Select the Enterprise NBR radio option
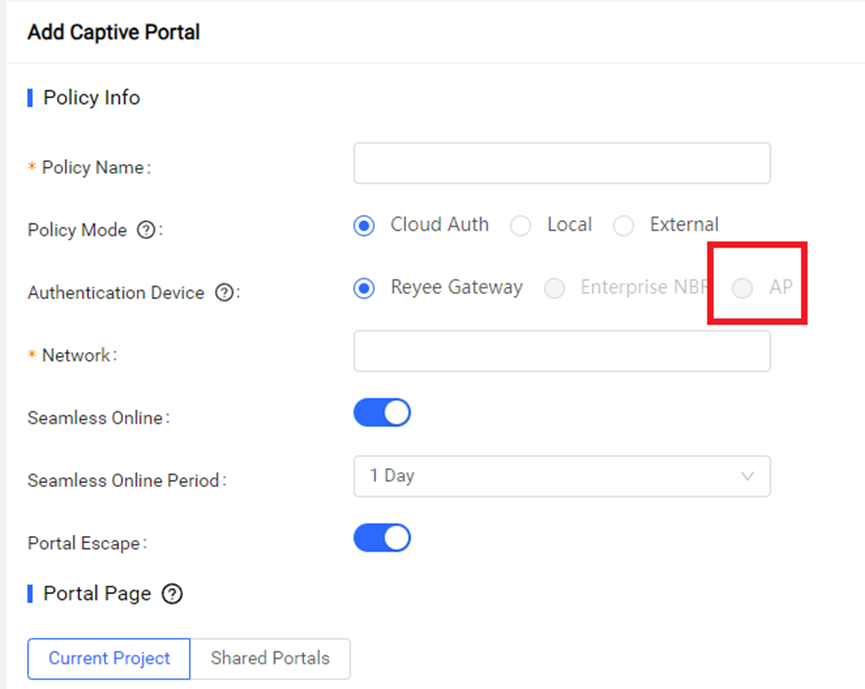 (554, 288)
